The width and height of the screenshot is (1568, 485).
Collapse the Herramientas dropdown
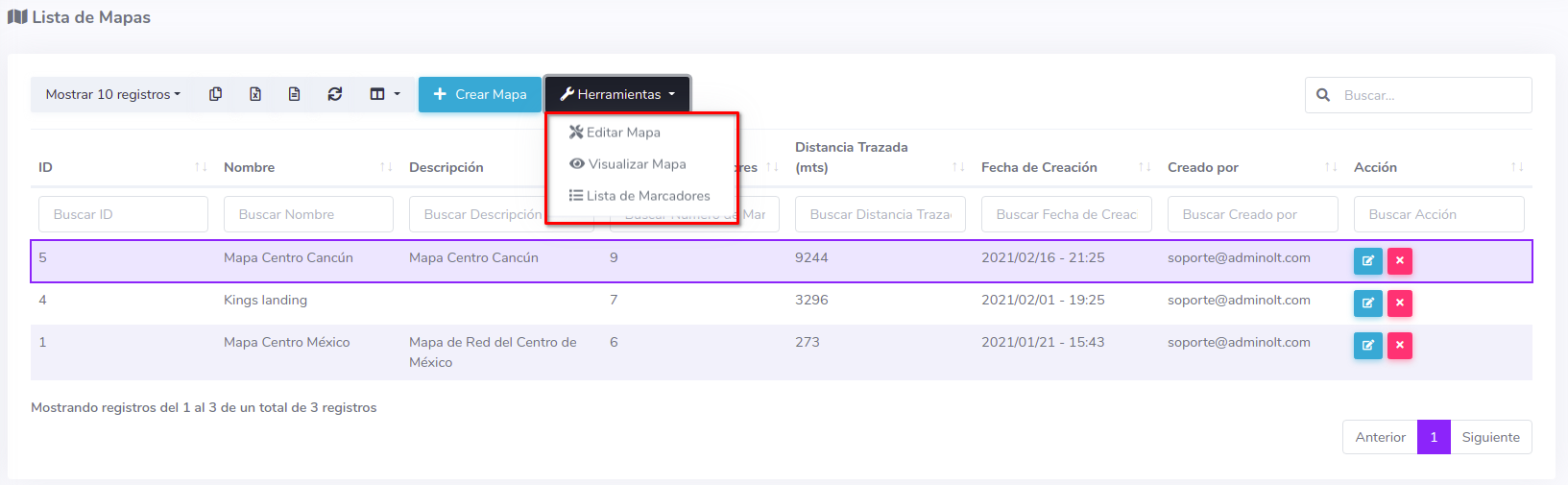(x=617, y=94)
